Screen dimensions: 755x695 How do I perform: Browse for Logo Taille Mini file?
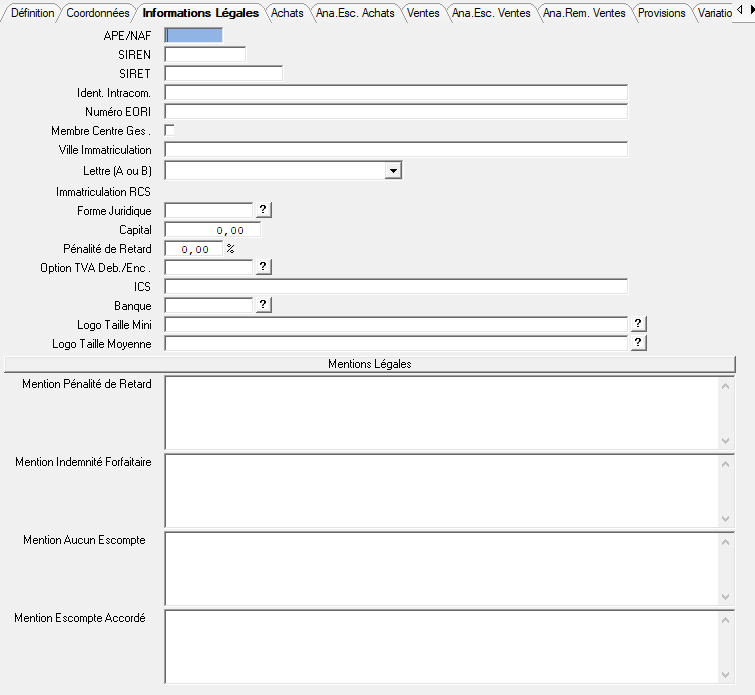click(x=639, y=324)
